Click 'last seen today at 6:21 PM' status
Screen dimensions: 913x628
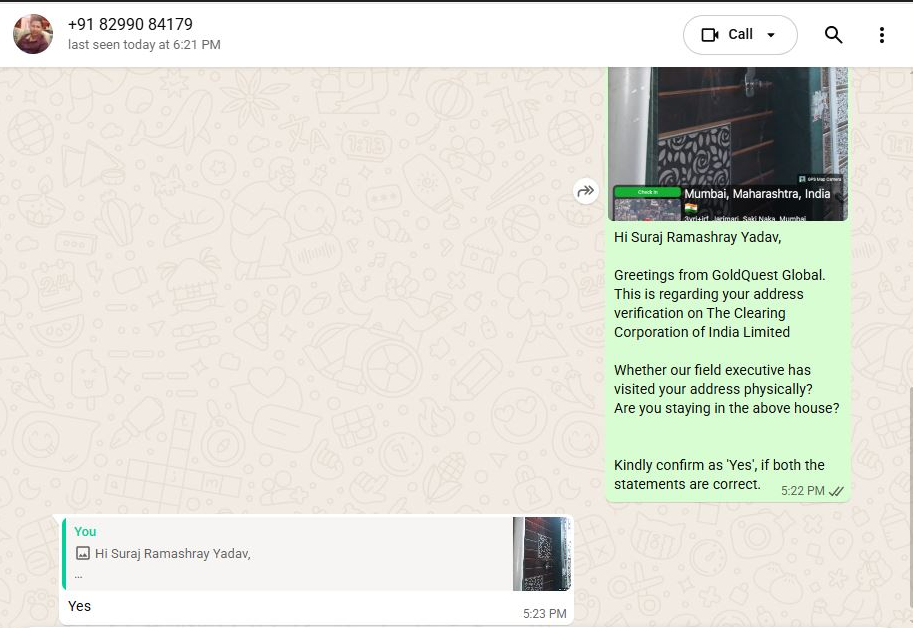144,45
